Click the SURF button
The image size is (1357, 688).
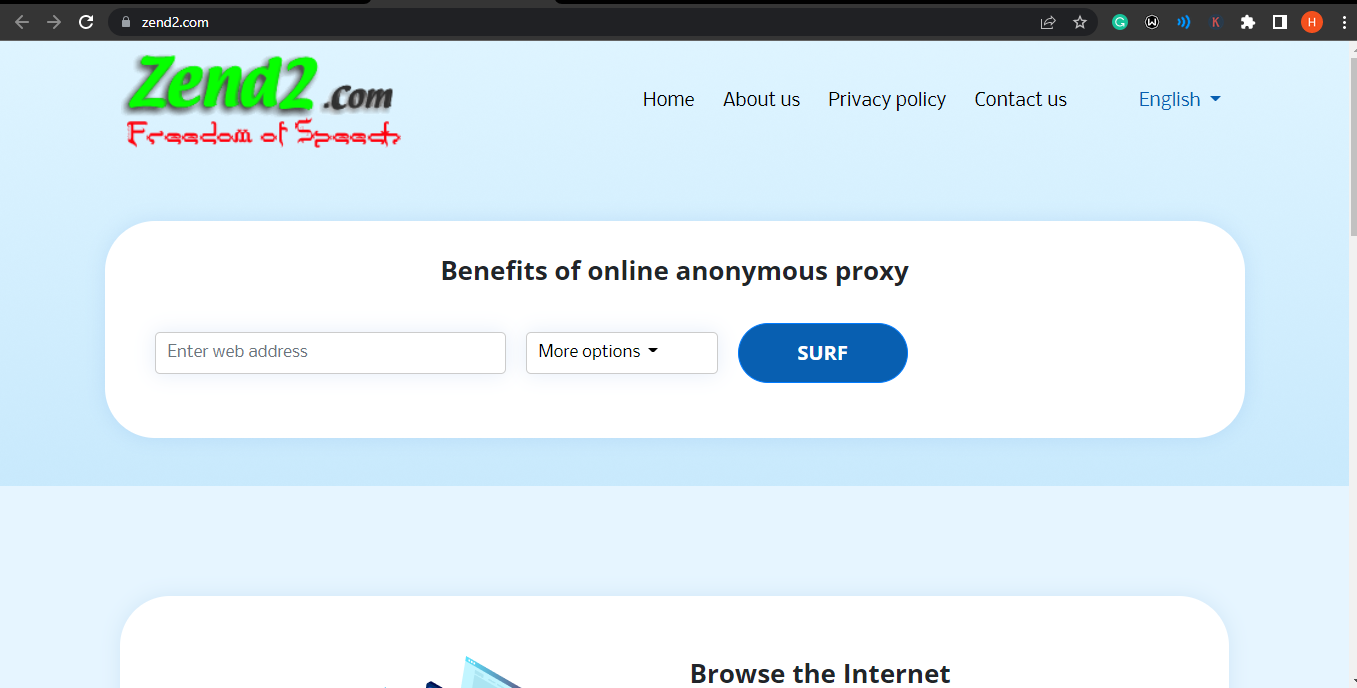[x=823, y=353]
